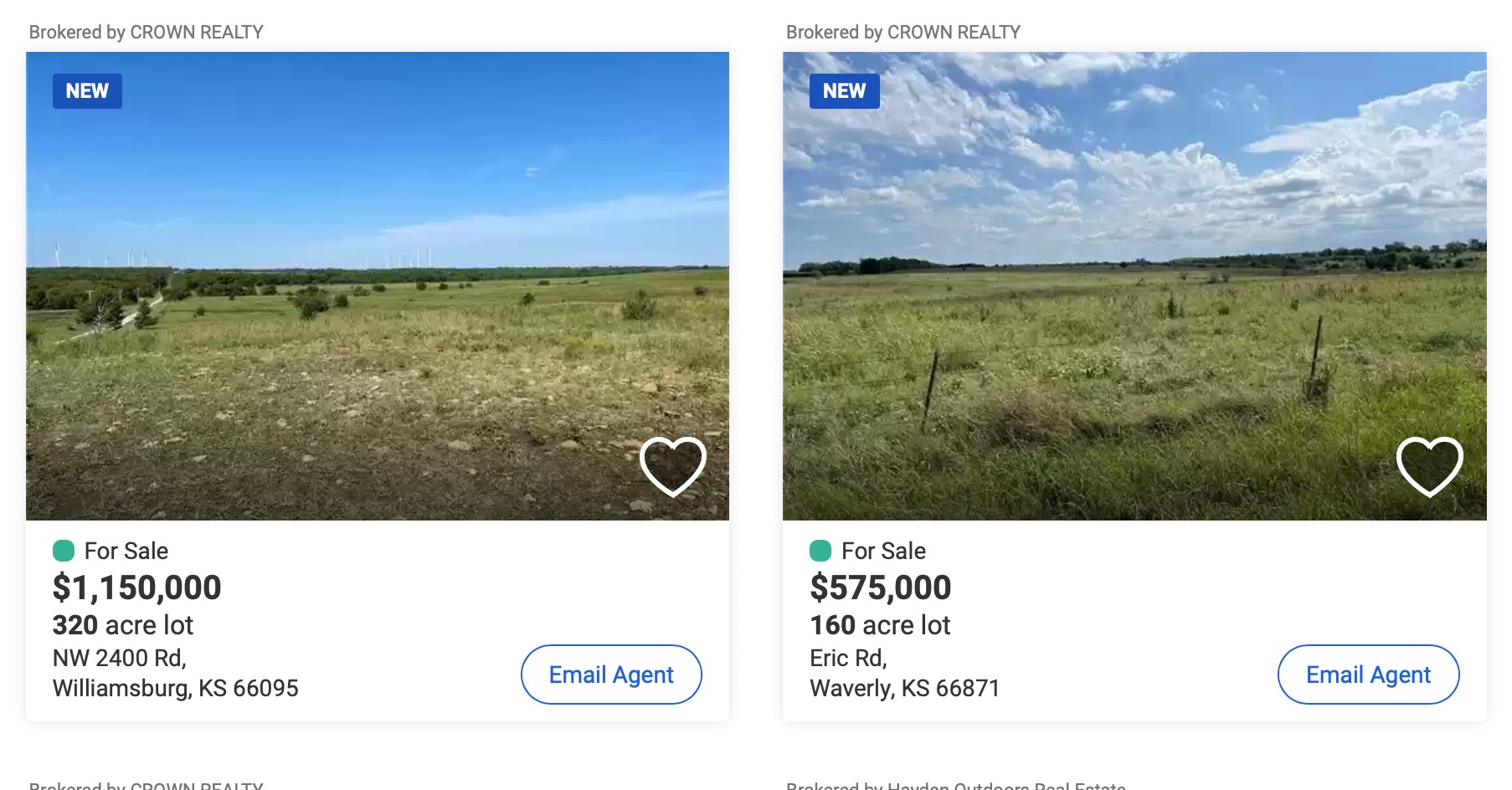Open the Waverly pasture photo
This screenshot has width=1512, height=790.
click(x=1134, y=285)
